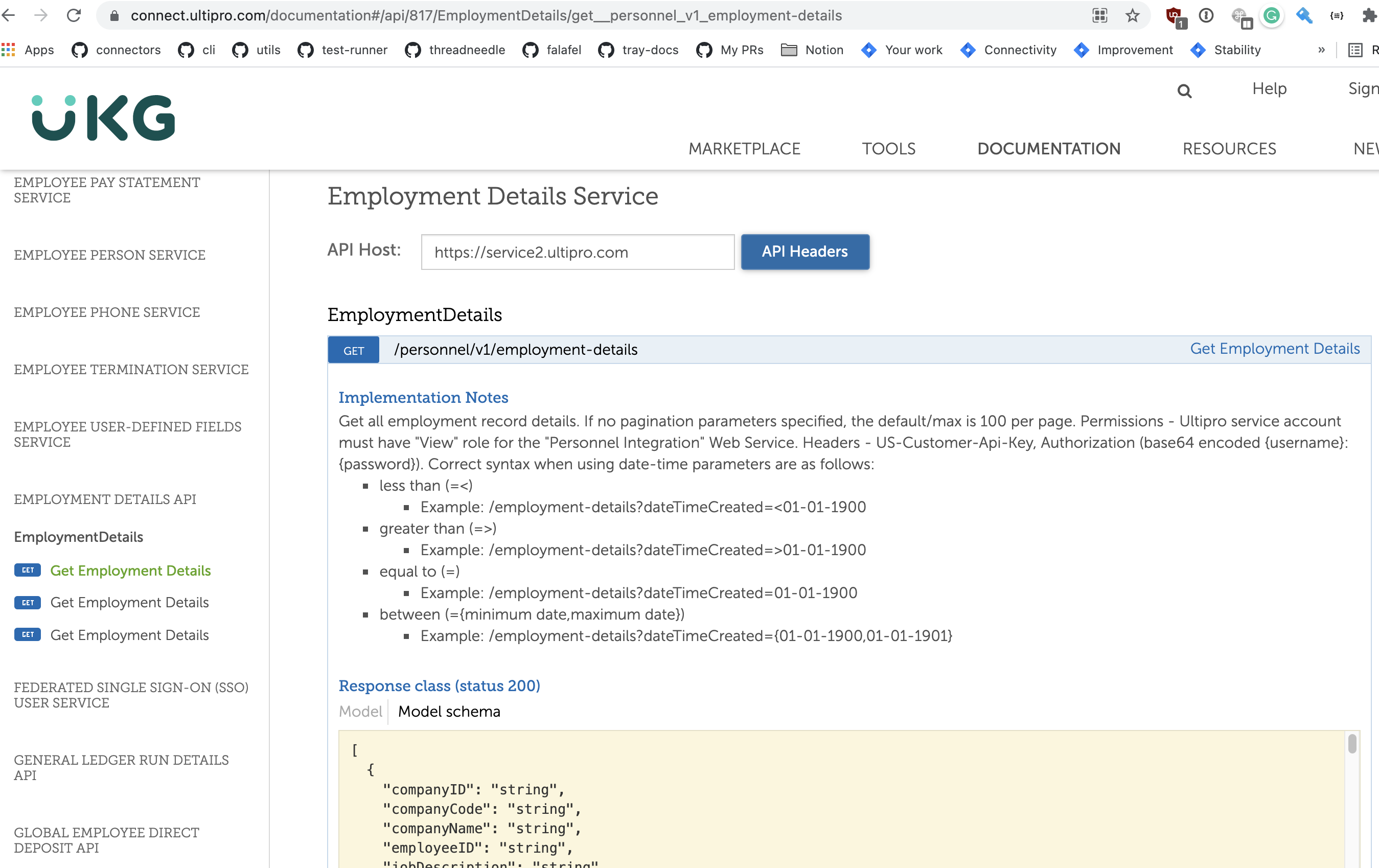This screenshot has width=1379, height=868.
Task: Click the API Headers button
Action: click(805, 252)
